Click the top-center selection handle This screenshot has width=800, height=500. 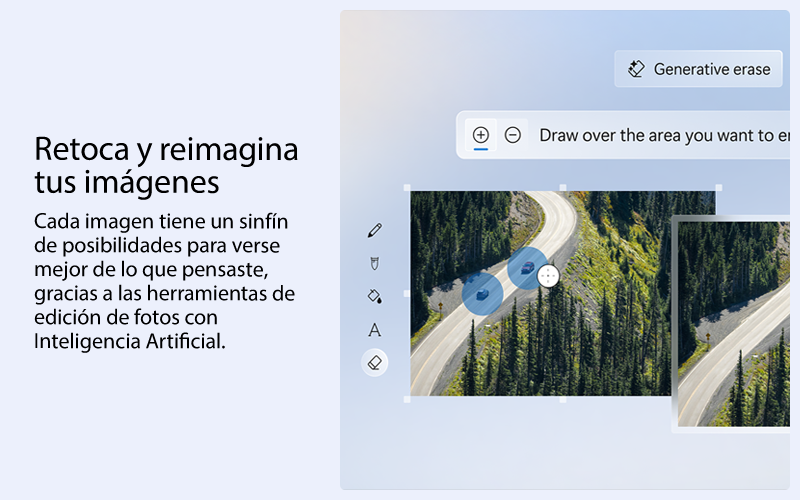point(562,188)
